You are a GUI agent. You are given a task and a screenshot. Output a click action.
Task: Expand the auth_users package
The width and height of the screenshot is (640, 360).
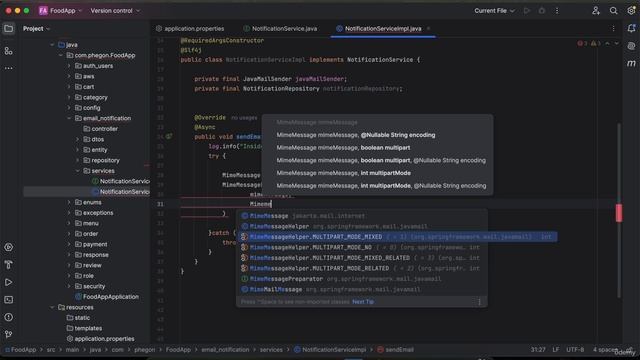(x=69, y=66)
